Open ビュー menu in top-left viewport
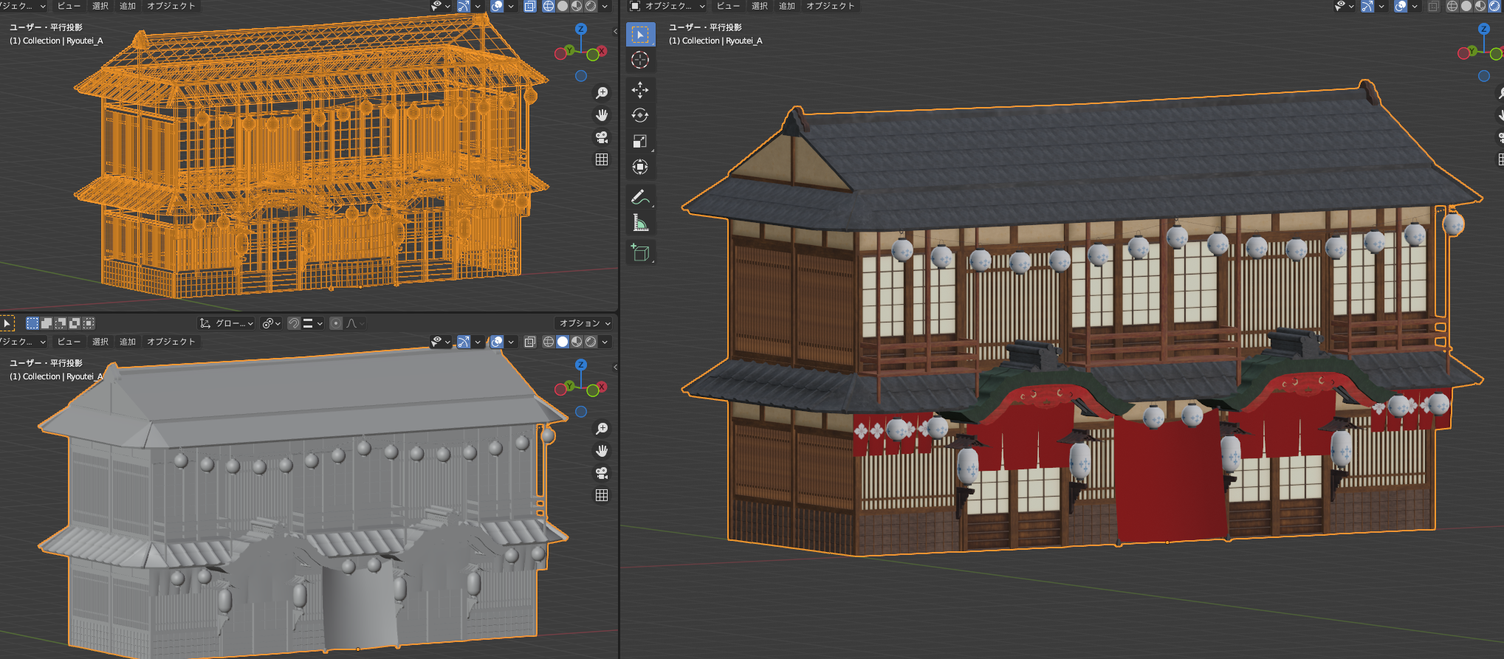Image resolution: width=1504 pixels, height=659 pixels. click(68, 6)
